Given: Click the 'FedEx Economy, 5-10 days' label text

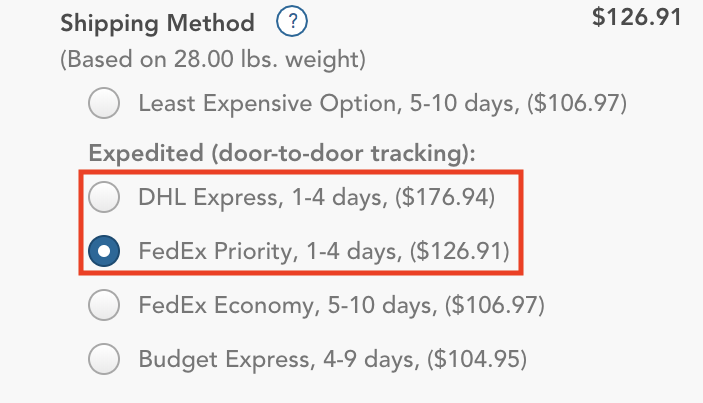Looking at the screenshot, I should 288,306.
